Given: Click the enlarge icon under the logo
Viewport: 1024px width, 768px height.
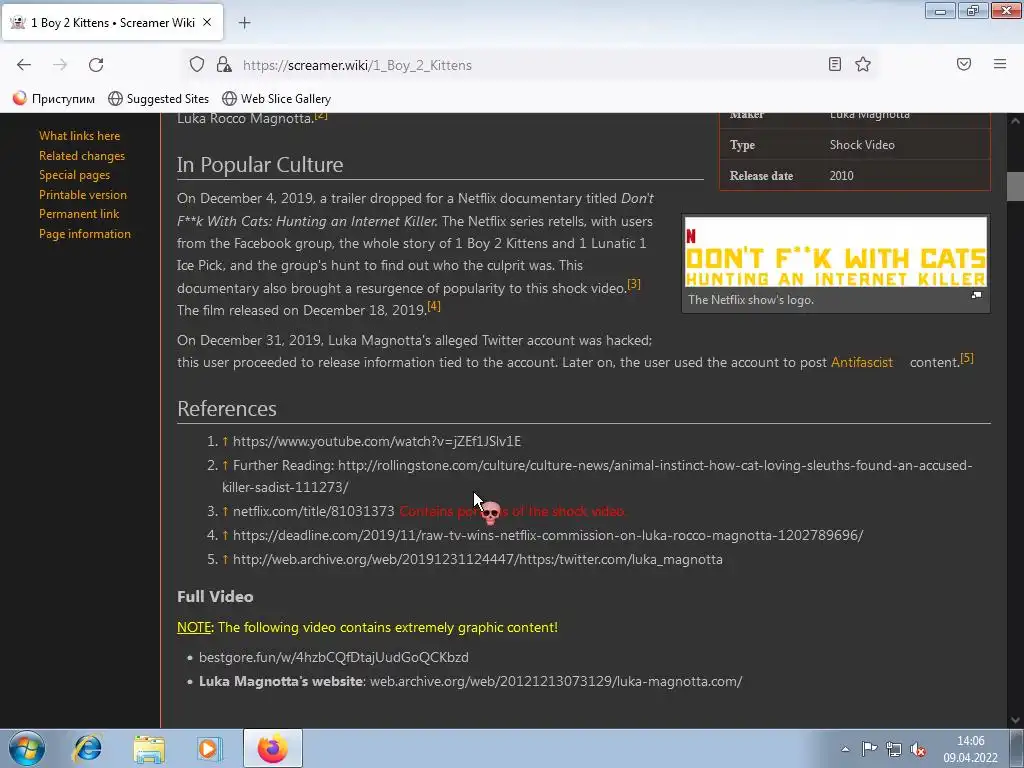Looking at the screenshot, I should [976, 295].
